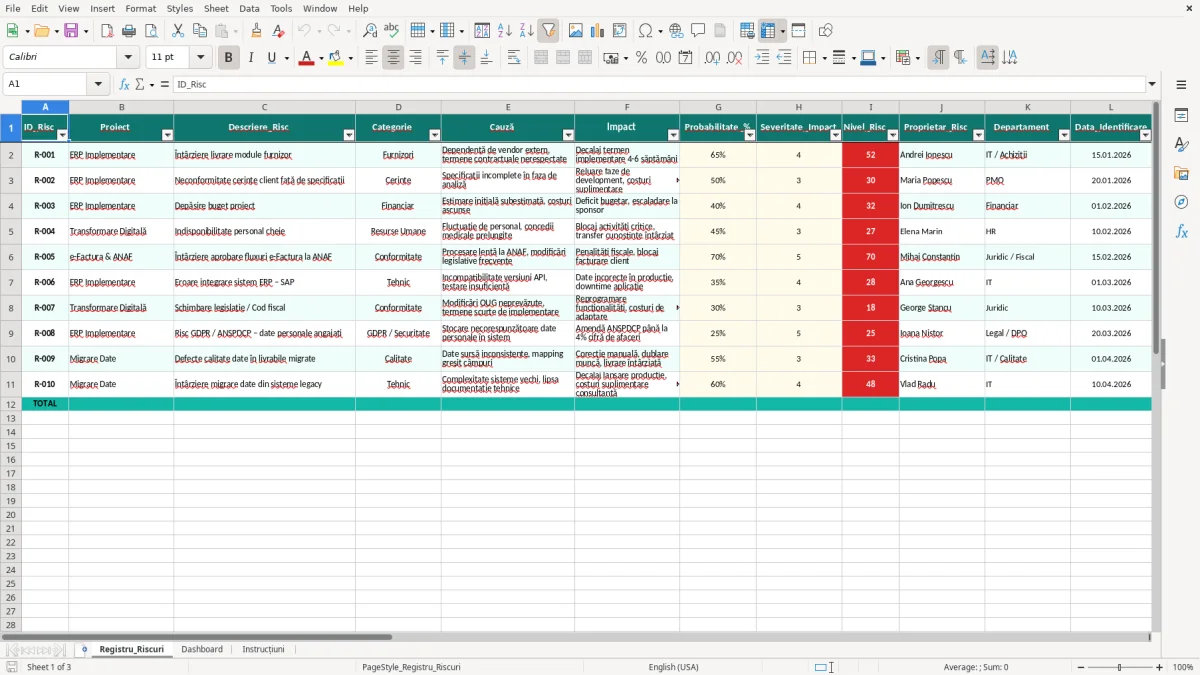The image size is (1200, 675).
Task: Click the Add new sheet button
Action: click(x=84, y=649)
